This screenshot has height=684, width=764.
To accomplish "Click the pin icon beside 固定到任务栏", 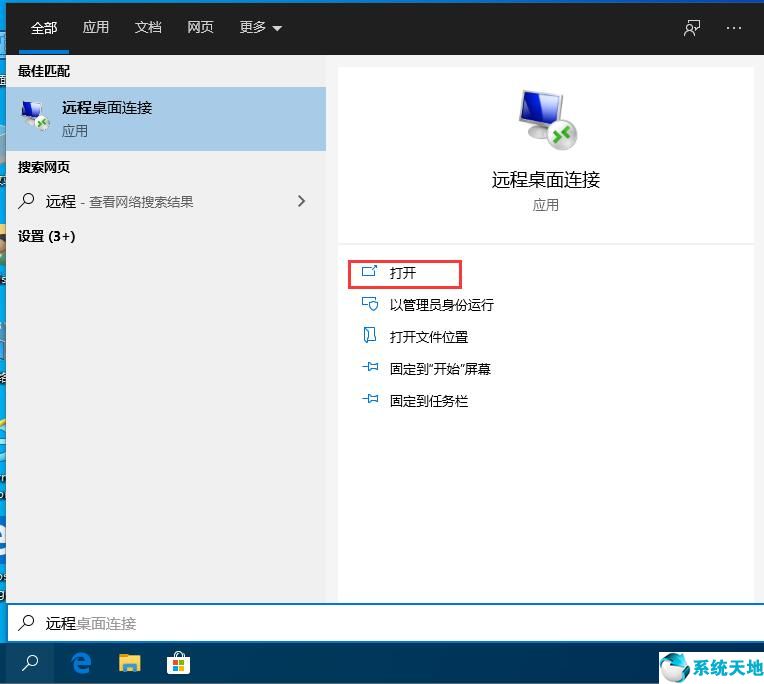I will click(370, 399).
